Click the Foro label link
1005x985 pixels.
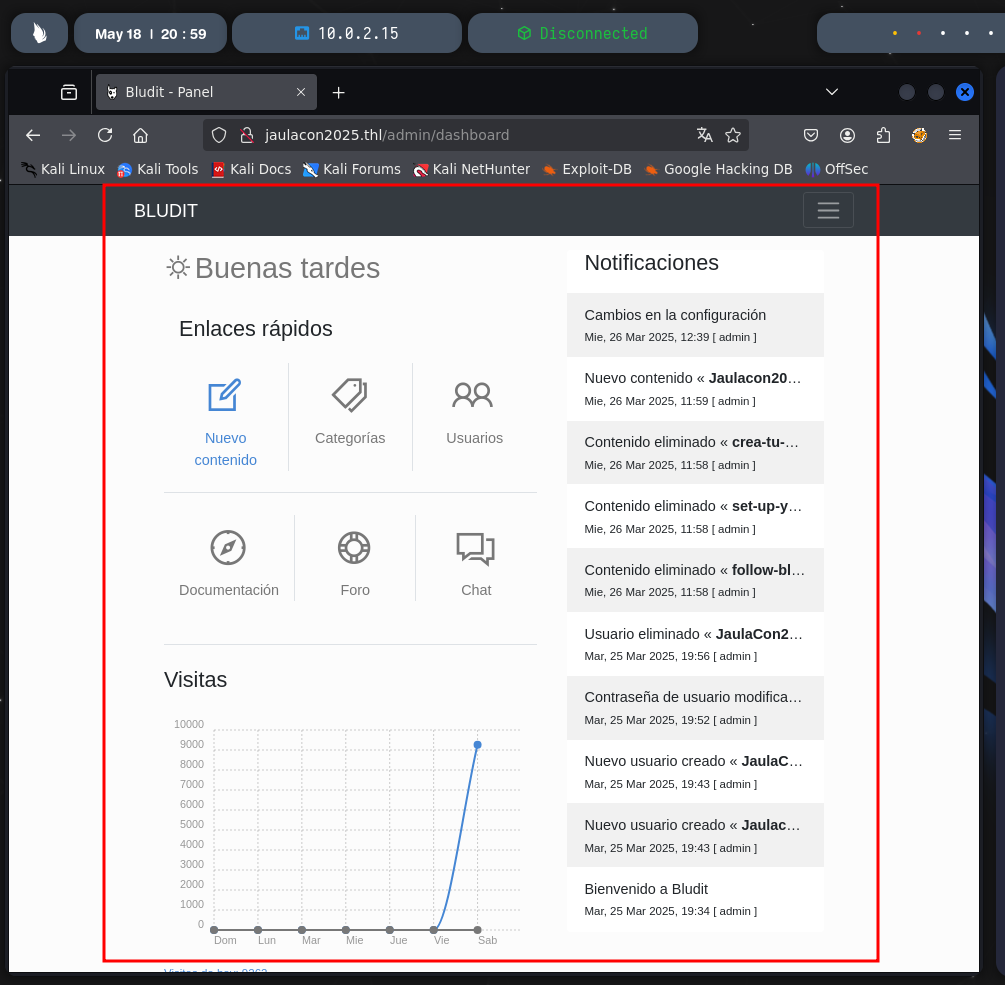pos(355,590)
